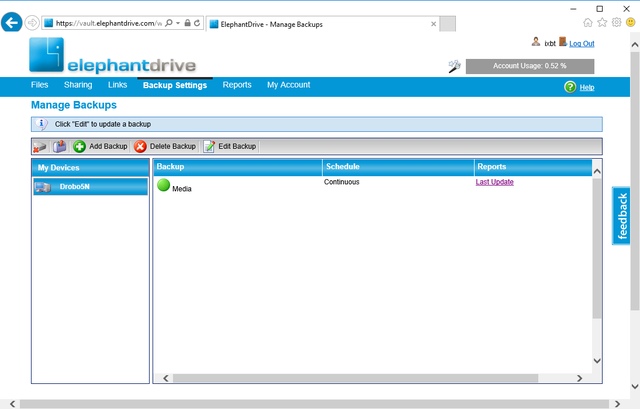Screen dimensions: 640x409
Task: Close the ElephantDrive browser tab
Action: pos(433,24)
